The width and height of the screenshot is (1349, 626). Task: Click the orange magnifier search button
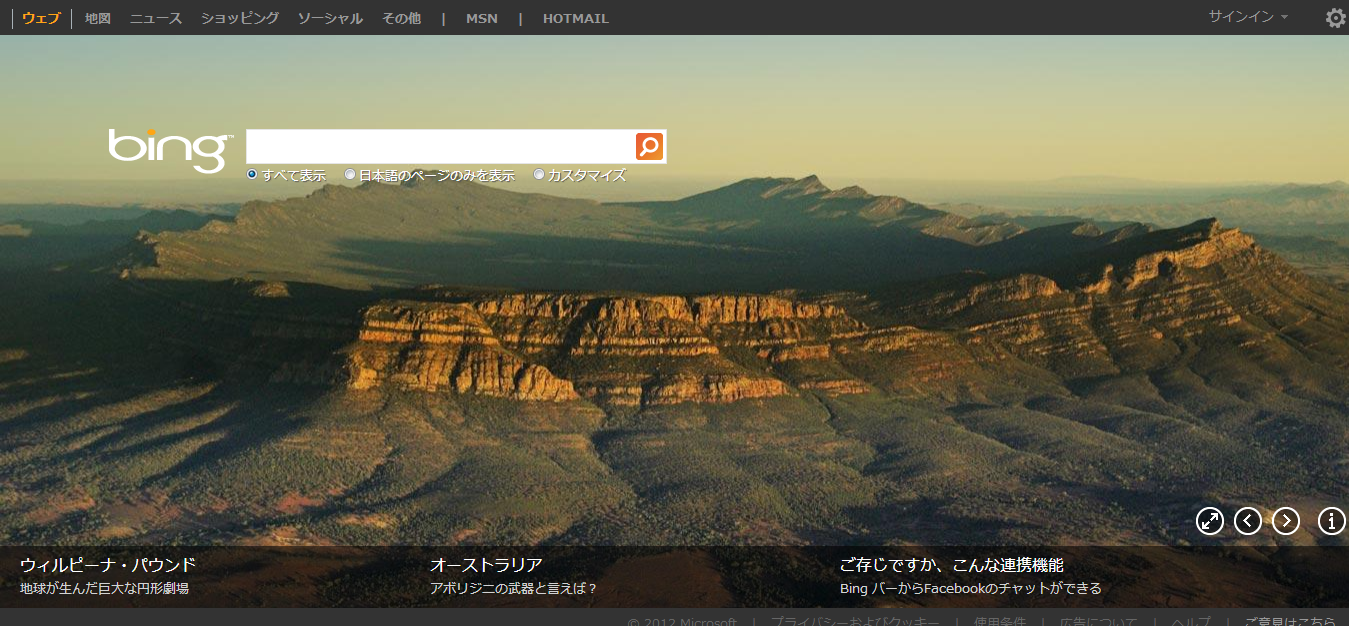[649, 146]
